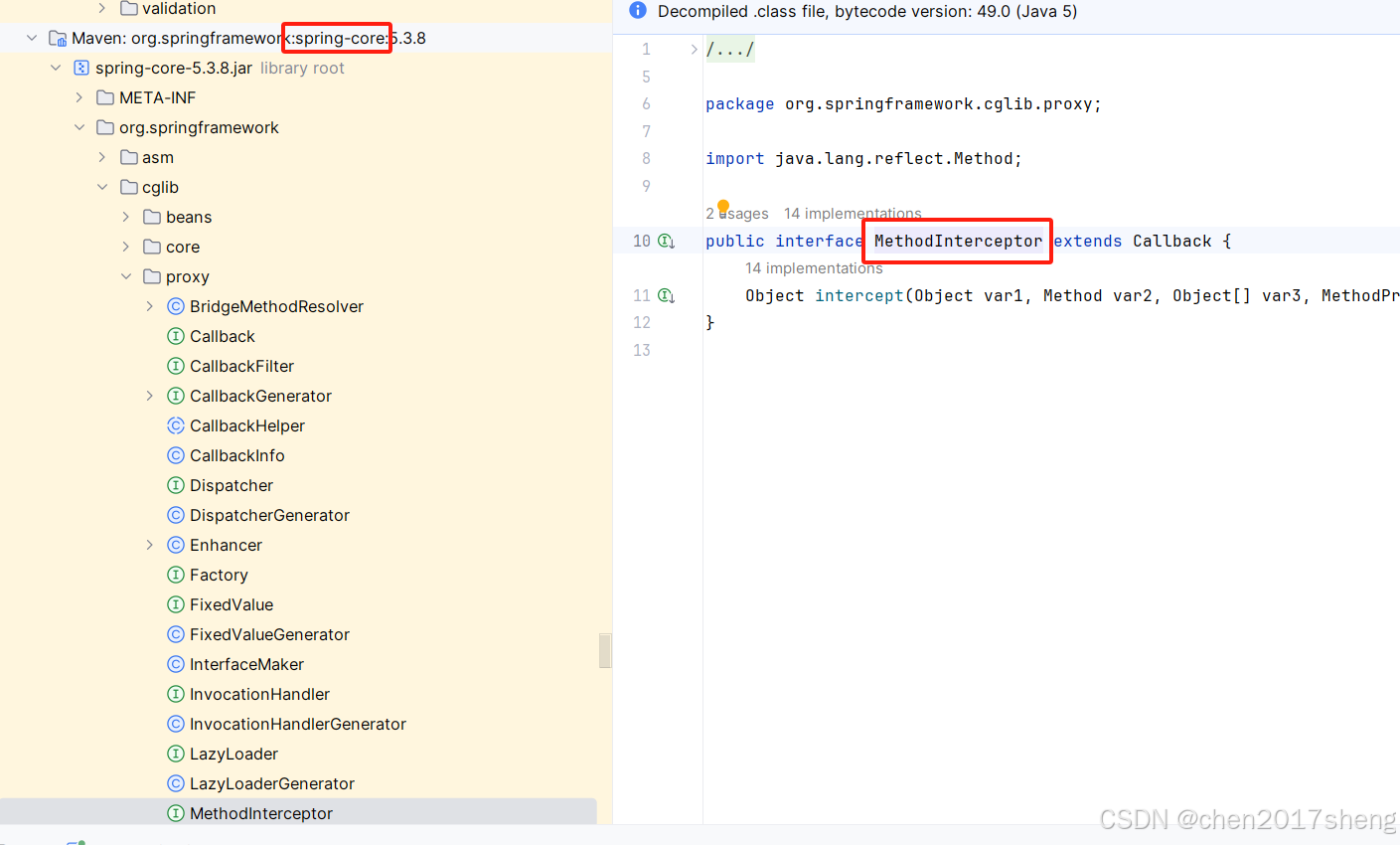Expand the CallbackGenerator node
This screenshot has height=845, width=1400.
tap(150, 396)
